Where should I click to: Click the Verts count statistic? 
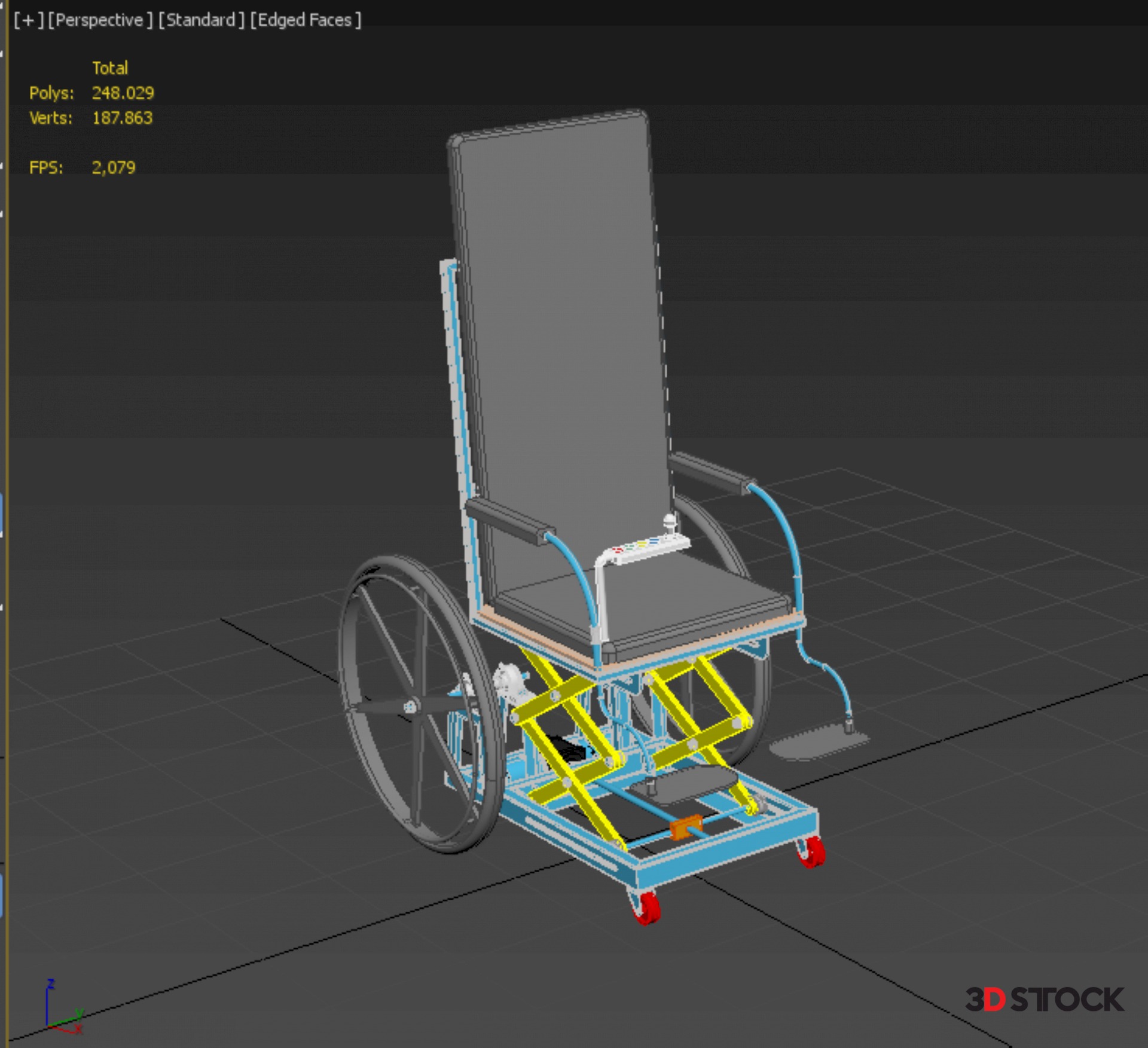[122, 118]
